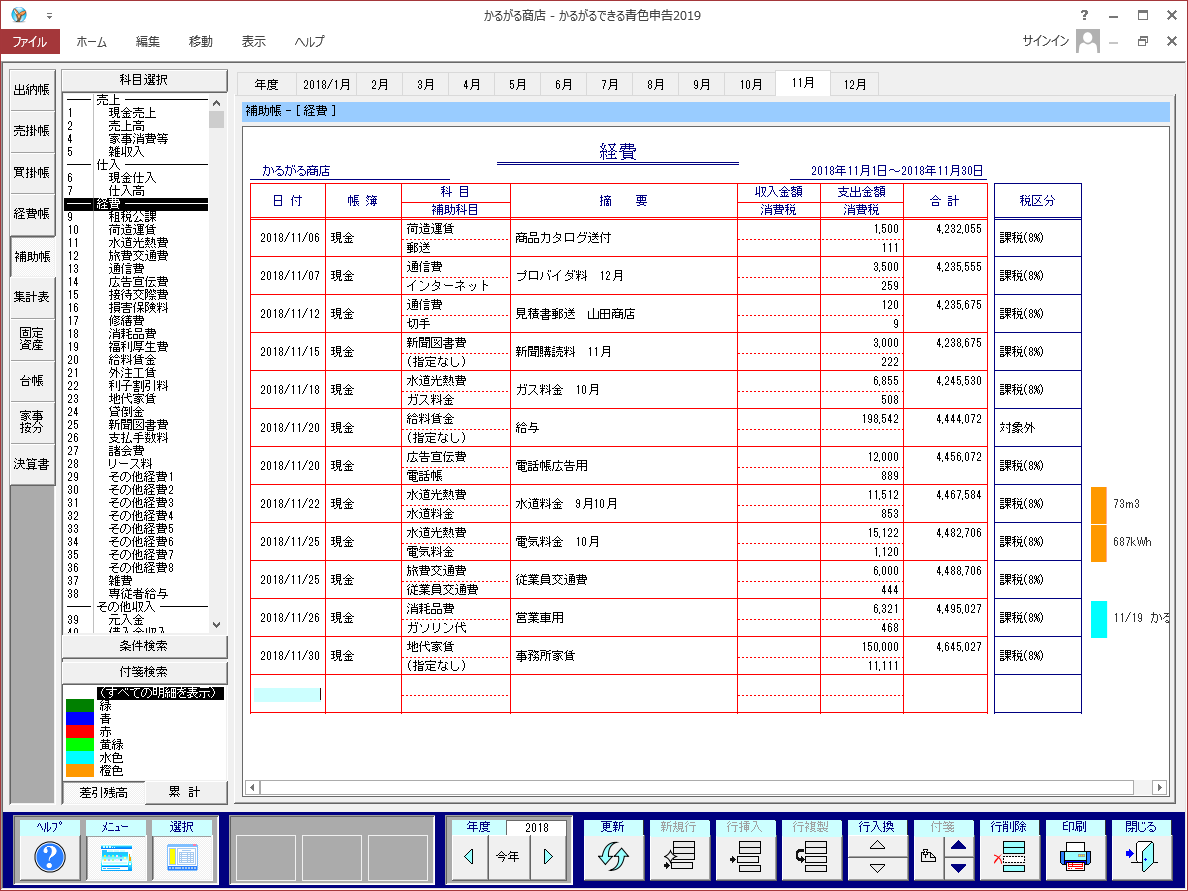Select 現金売上 in the account list
1188x891 pixels.
133,113
